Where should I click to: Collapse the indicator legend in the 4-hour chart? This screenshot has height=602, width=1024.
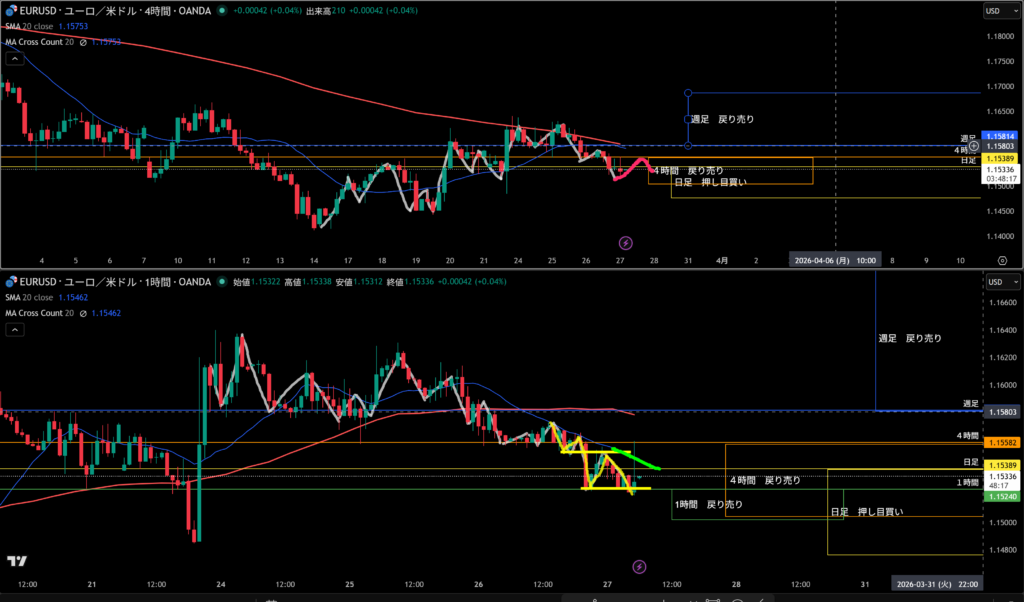click(14, 59)
